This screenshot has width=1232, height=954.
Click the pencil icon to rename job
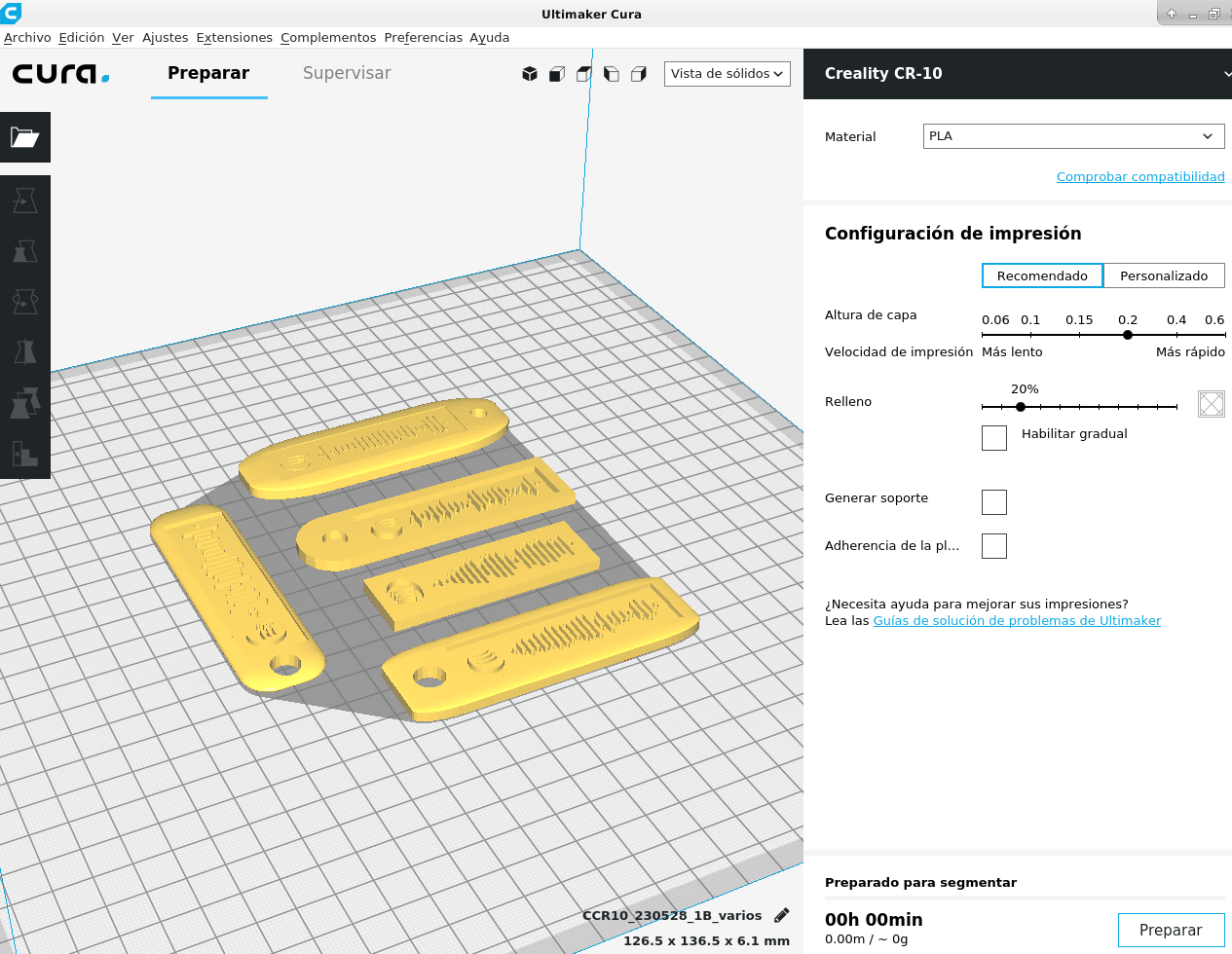point(781,915)
